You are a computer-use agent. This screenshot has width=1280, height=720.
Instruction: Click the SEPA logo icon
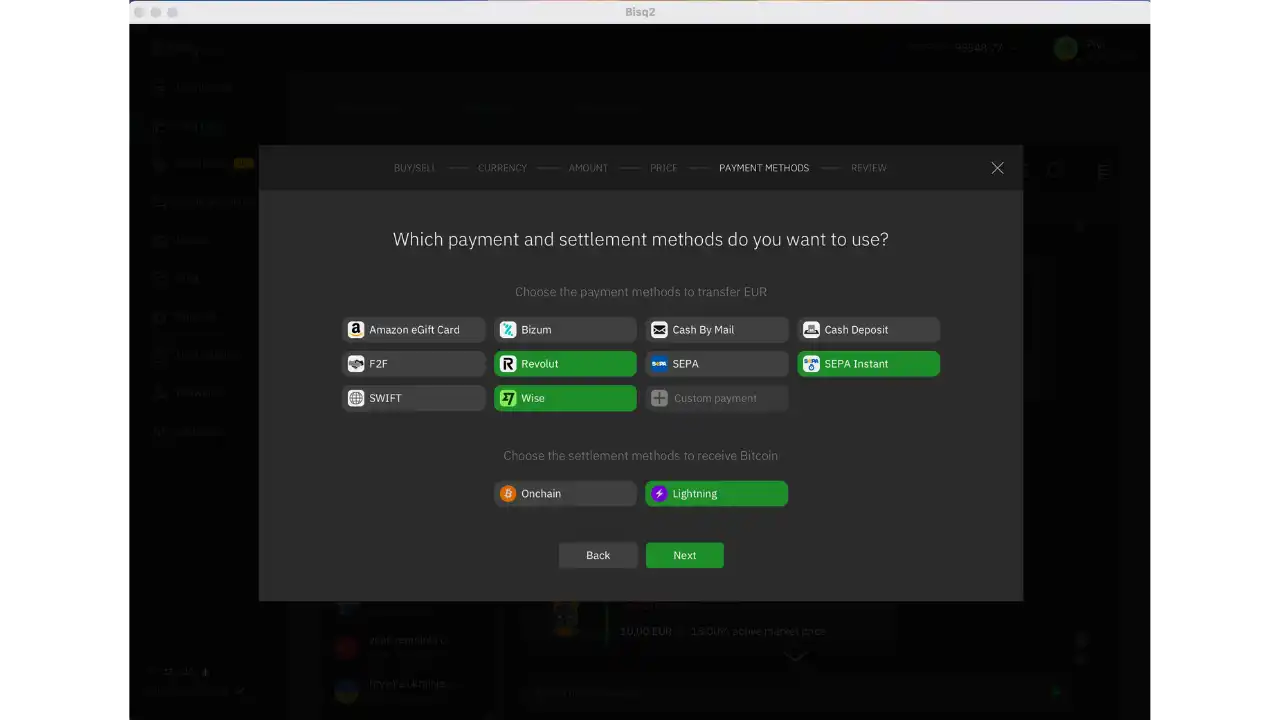tap(659, 364)
